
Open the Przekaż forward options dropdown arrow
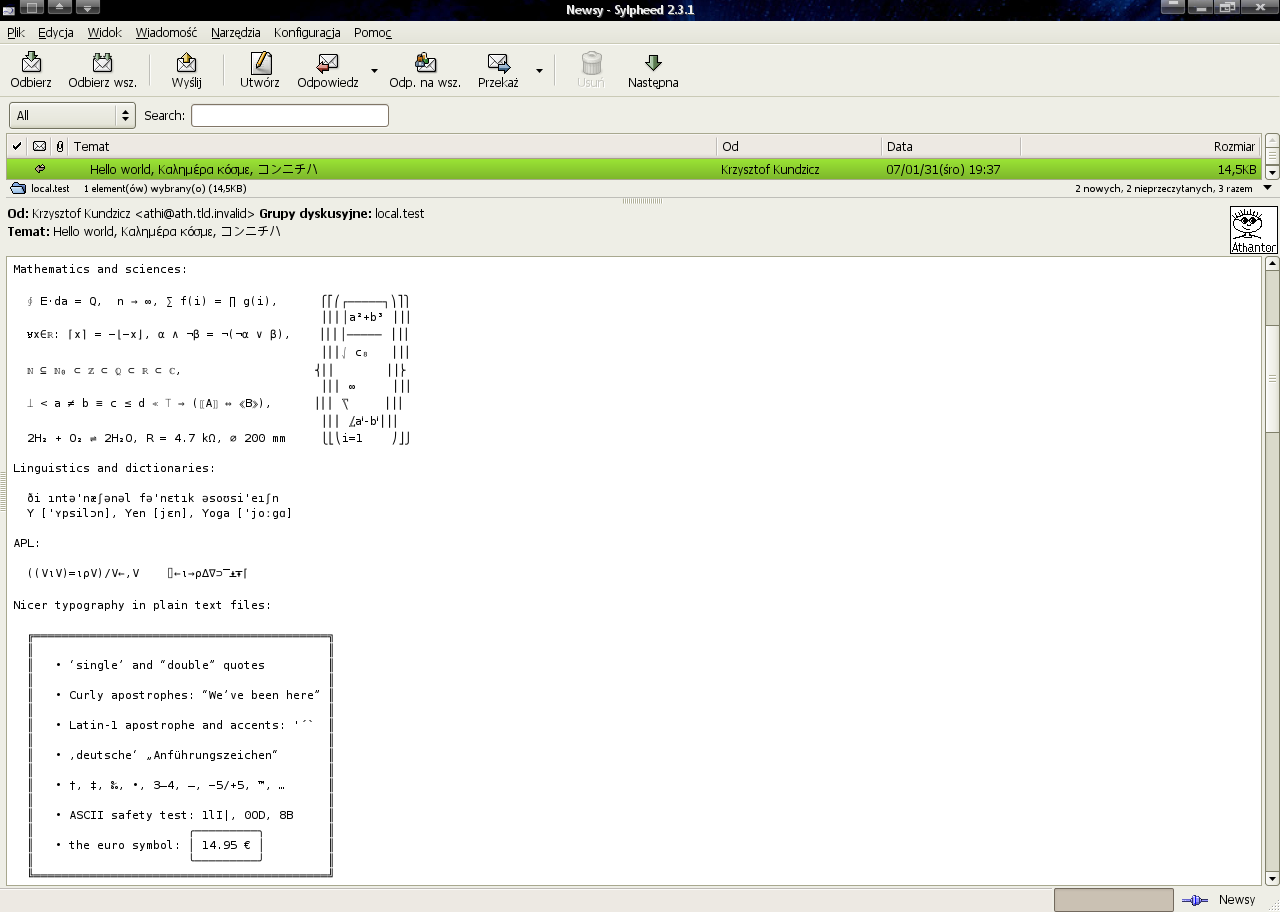pos(539,71)
